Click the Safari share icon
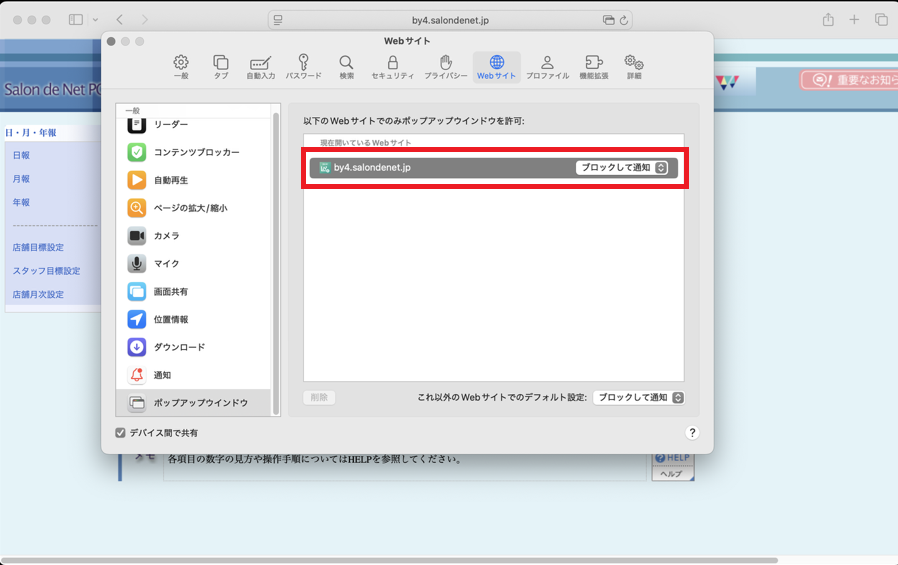This screenshot has height=565, width=898. coord(828,20)
